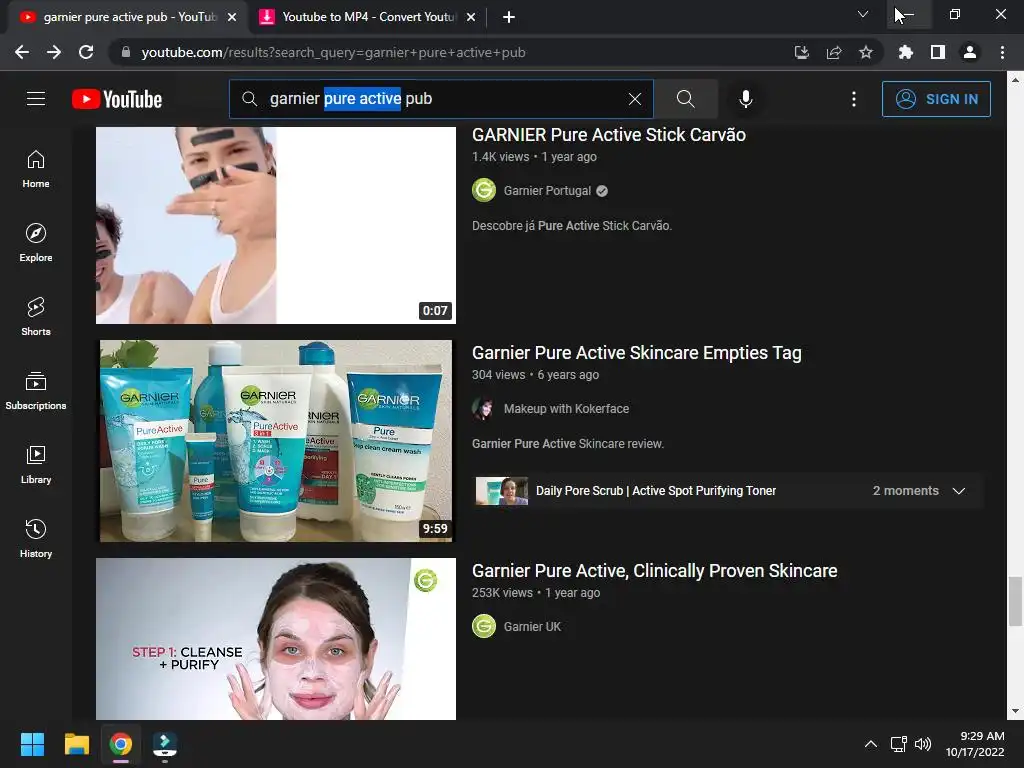Click inside the YouTube search field
The width and height of the screenshot is (1024, 768).
click(x=441, y=99)
